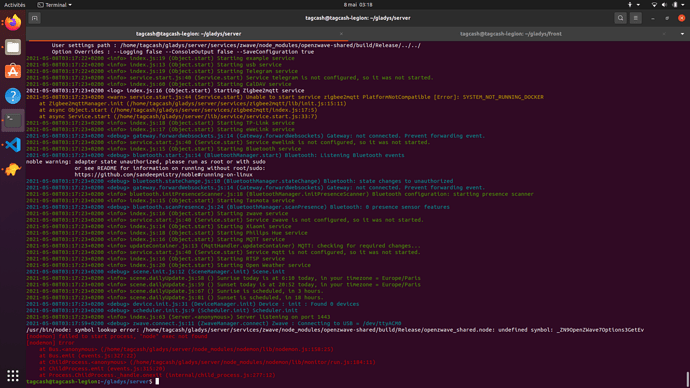Expand the dropdown arrow beside accessibility icon
This screenshot has width=690, height=388.
[638, 5]
